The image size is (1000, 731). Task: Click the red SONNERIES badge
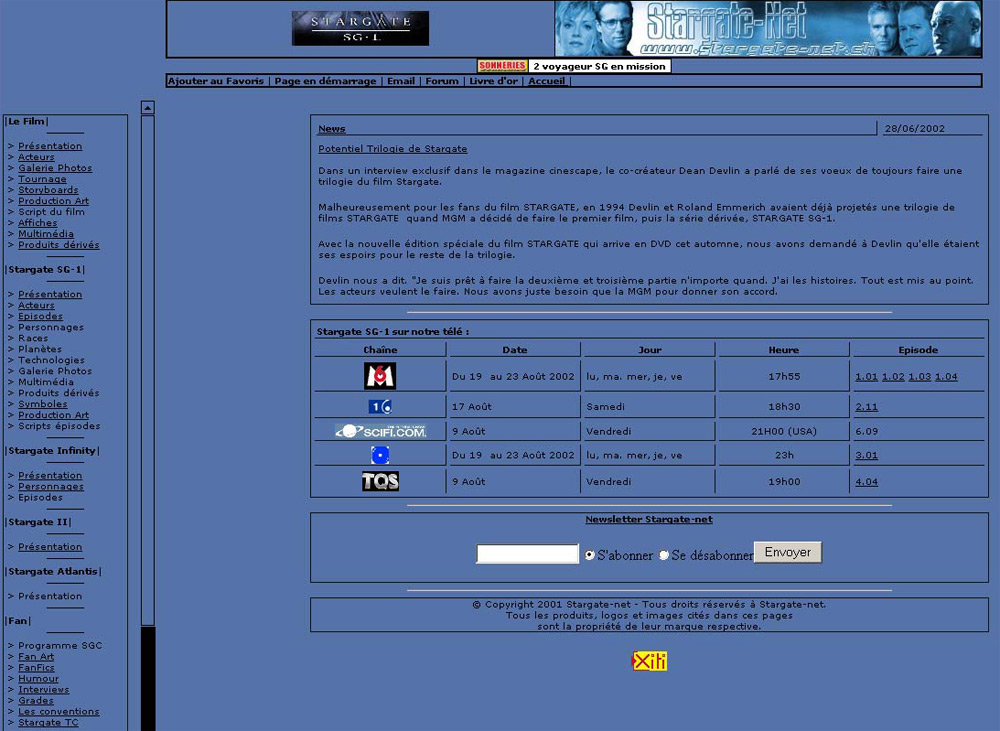pos(503,66)
